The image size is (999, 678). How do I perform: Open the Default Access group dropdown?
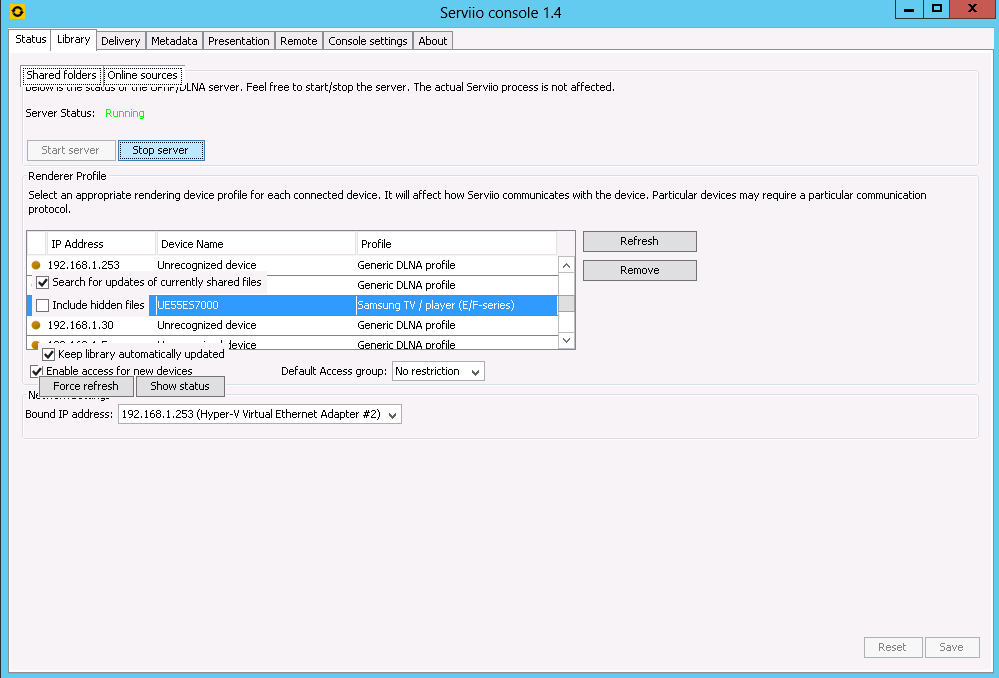click(x=438, y=372)
